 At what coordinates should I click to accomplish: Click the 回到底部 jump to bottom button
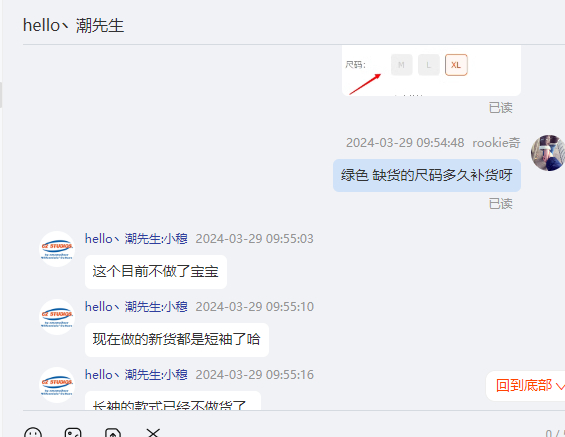(x=525, y=386)
